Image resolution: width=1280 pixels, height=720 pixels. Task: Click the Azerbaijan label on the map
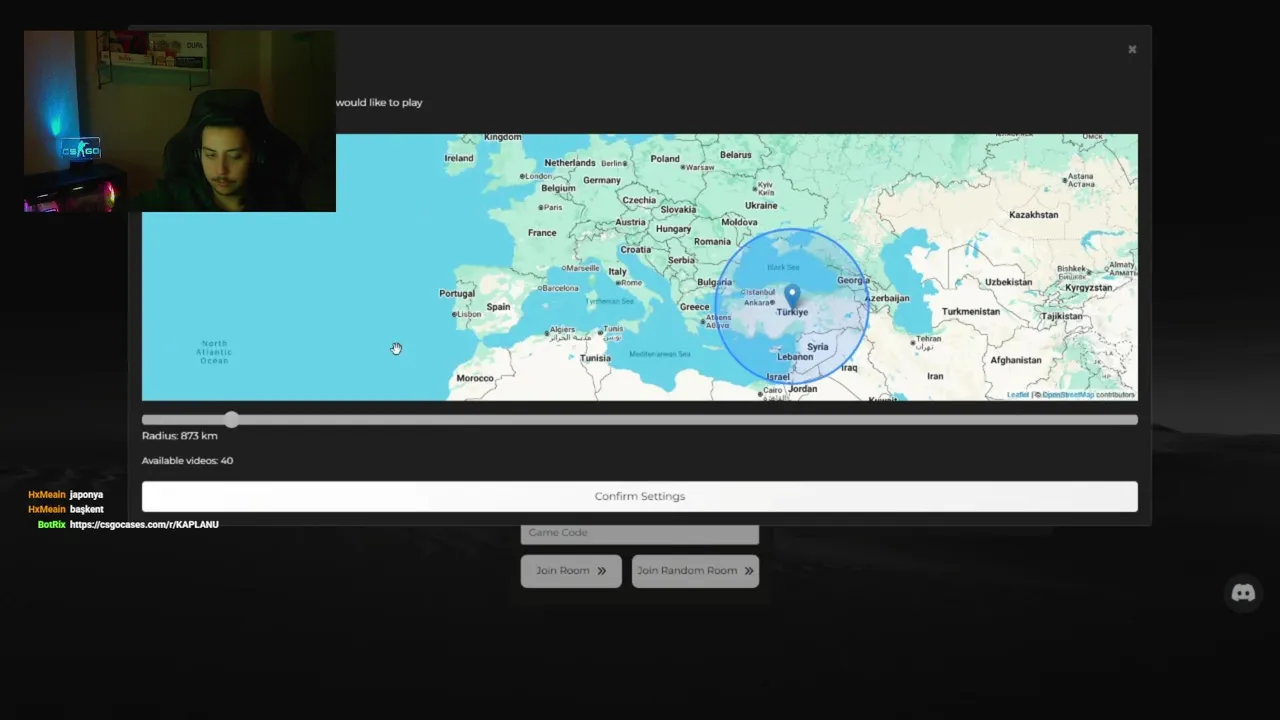point(887,298)
